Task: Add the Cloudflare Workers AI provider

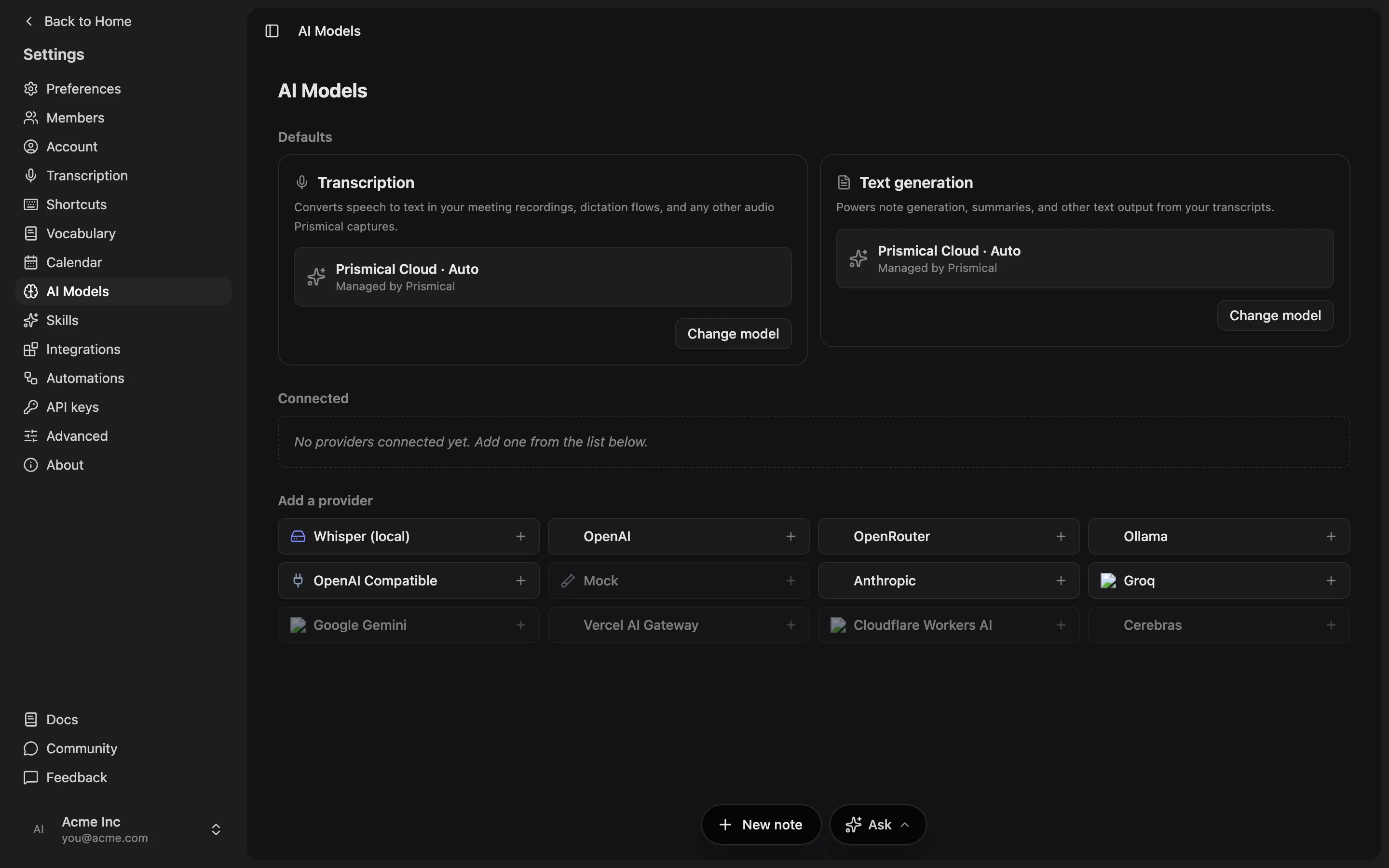Action: click(949, 624)
